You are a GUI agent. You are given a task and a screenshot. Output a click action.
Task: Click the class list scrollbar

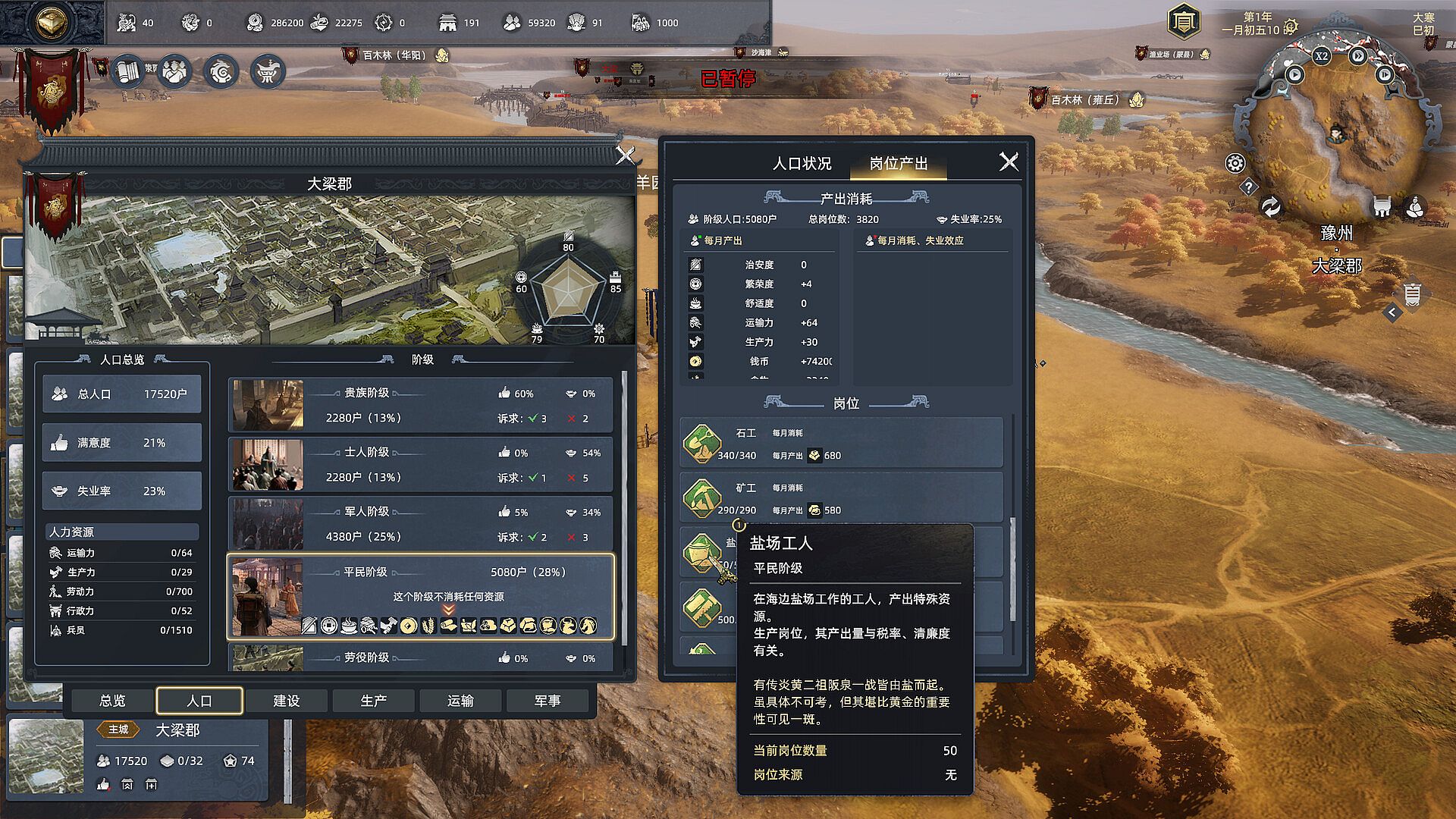(x=625, y=508)
